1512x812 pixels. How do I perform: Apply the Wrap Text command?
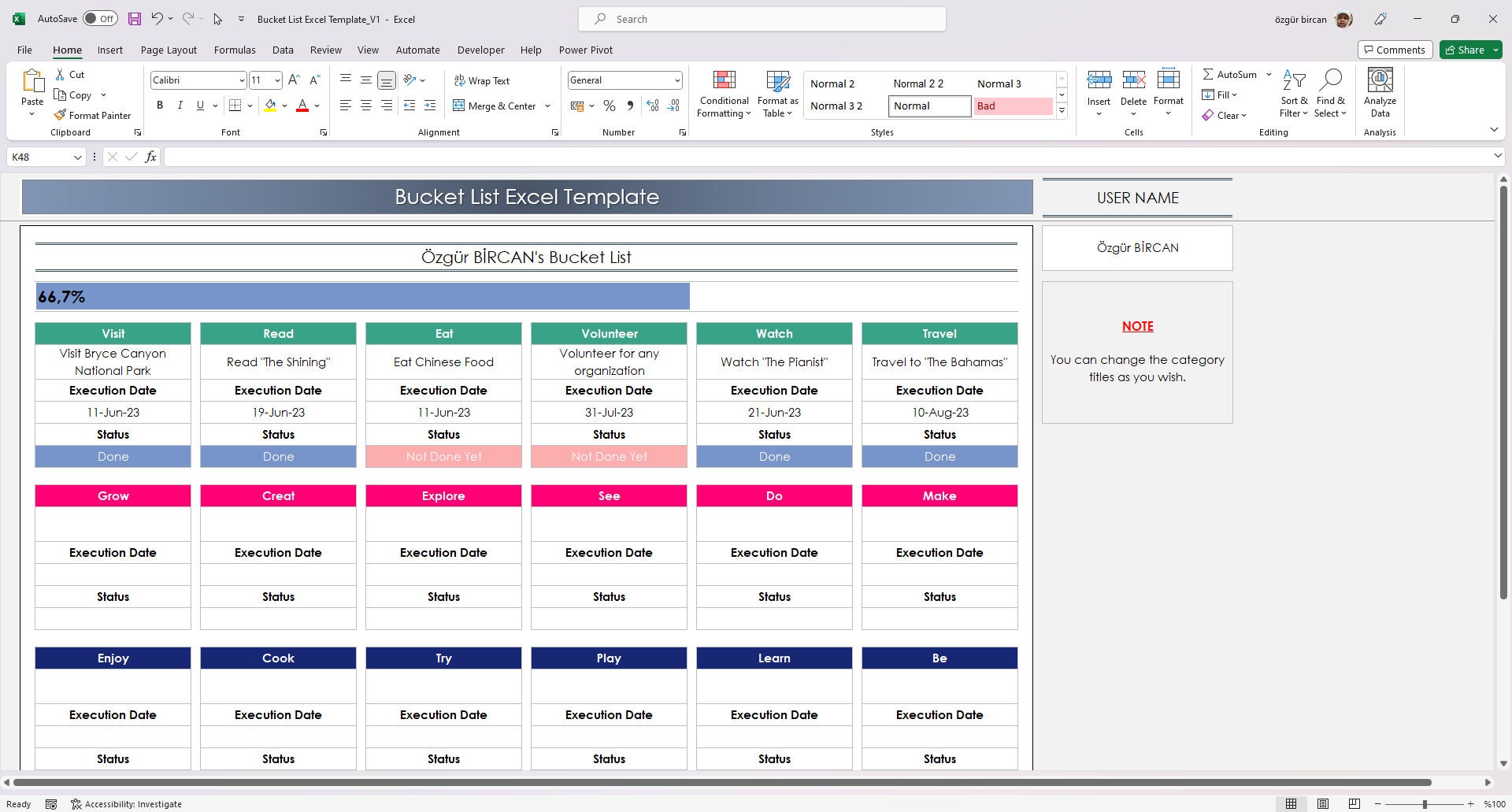483,80
